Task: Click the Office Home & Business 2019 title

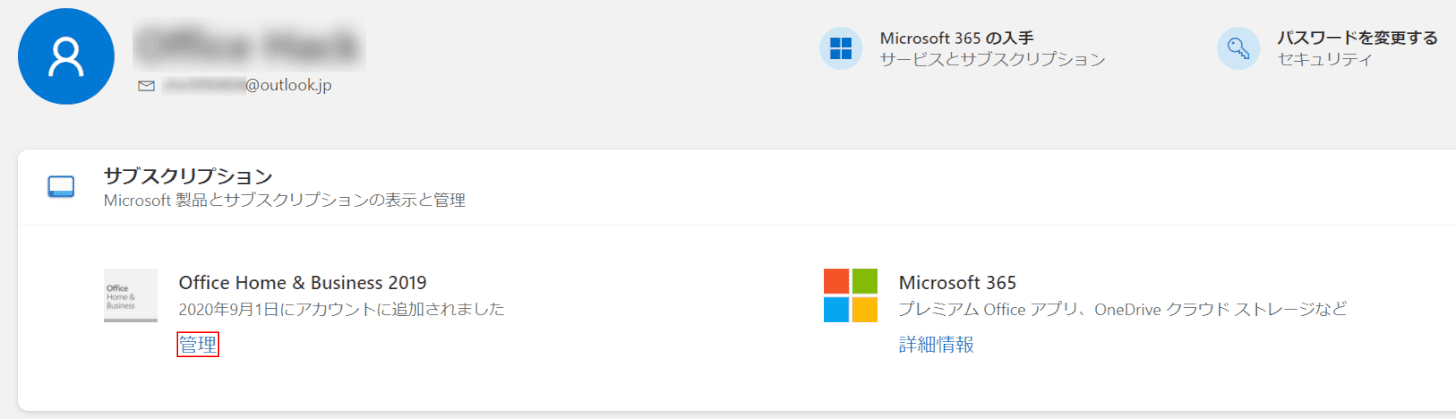Action: coord(302,283)
